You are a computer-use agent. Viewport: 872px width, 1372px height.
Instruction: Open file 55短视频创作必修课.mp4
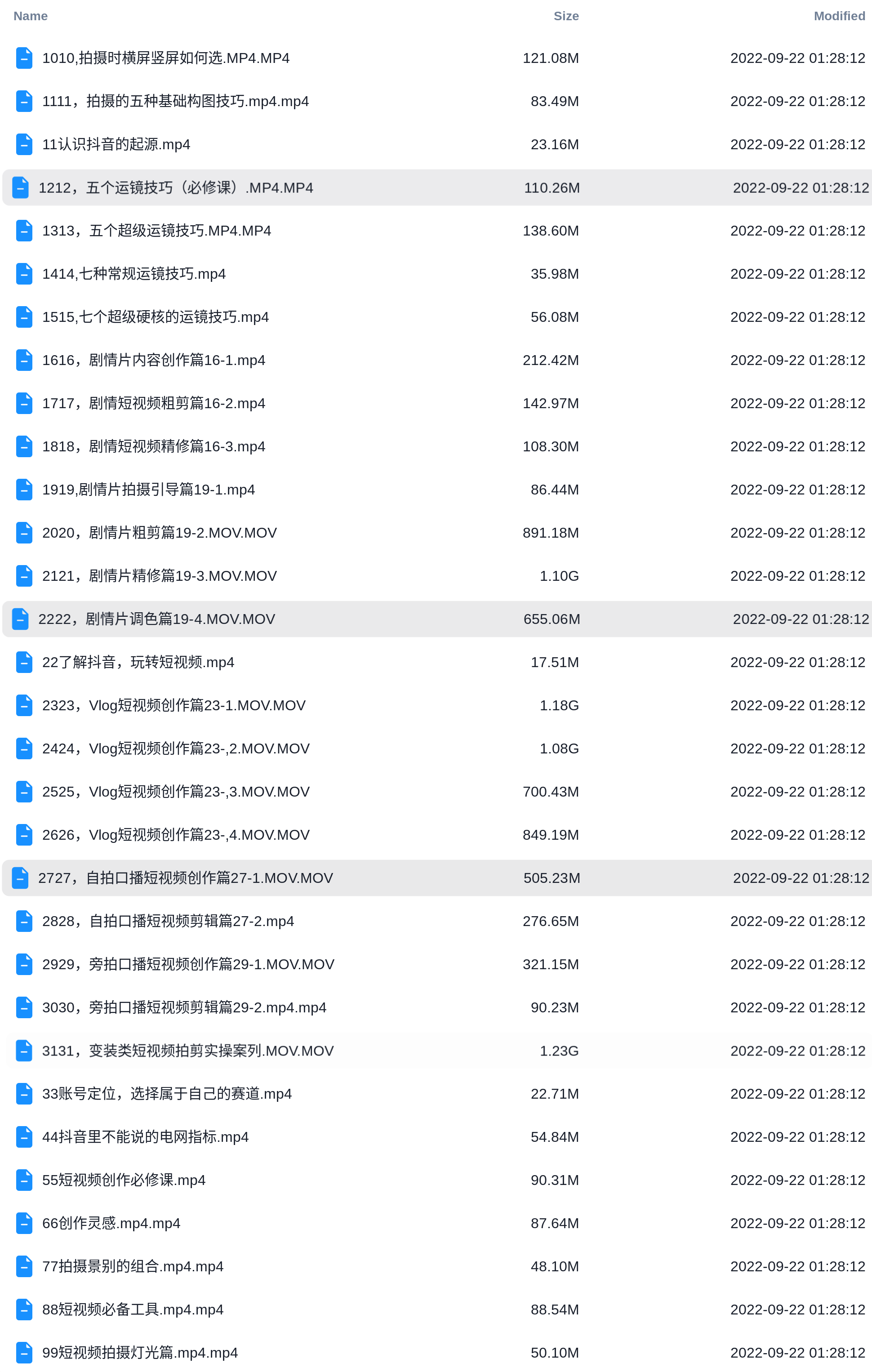pyautogui.click(x=124, y=1180)
